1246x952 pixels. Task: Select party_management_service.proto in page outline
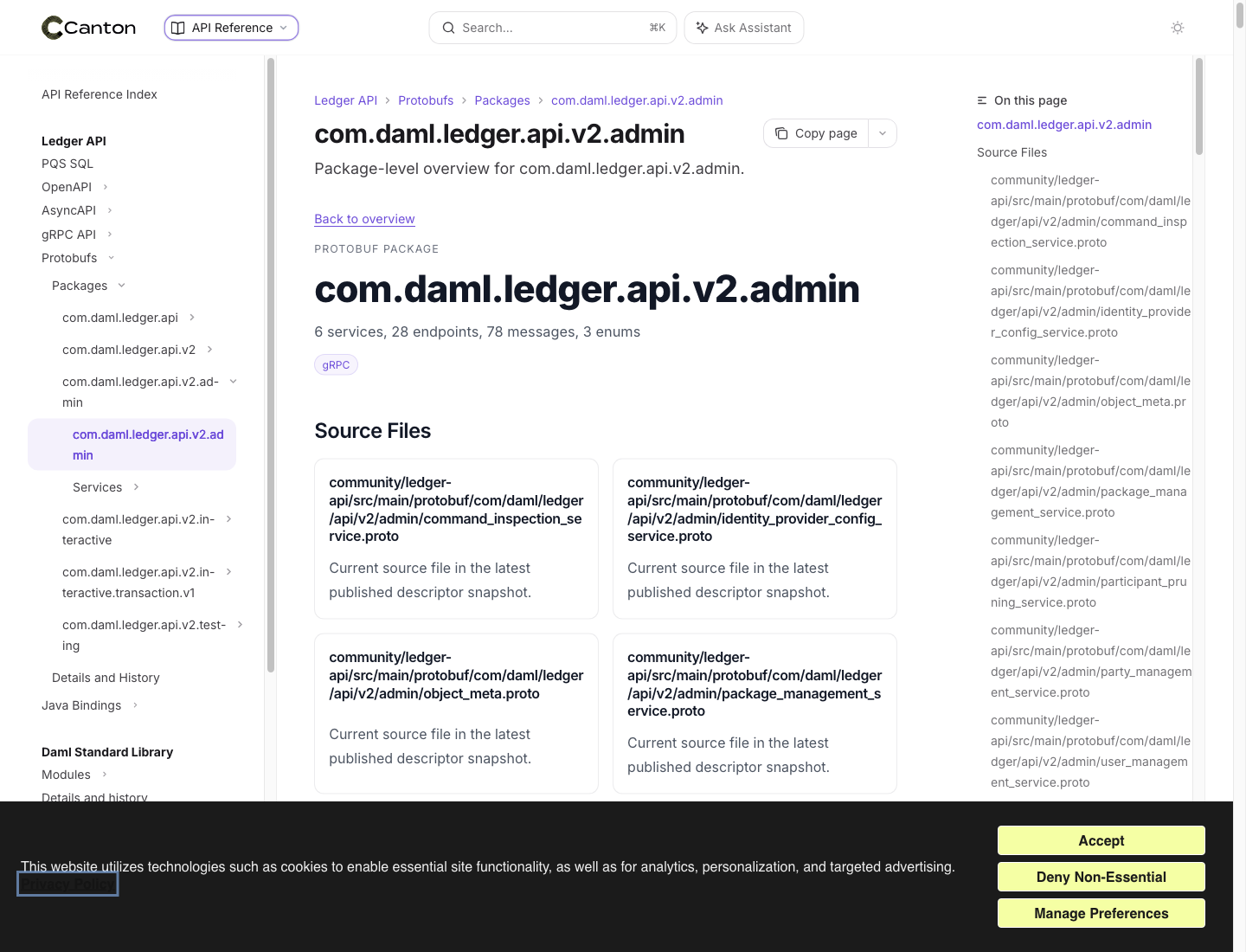1090,661
